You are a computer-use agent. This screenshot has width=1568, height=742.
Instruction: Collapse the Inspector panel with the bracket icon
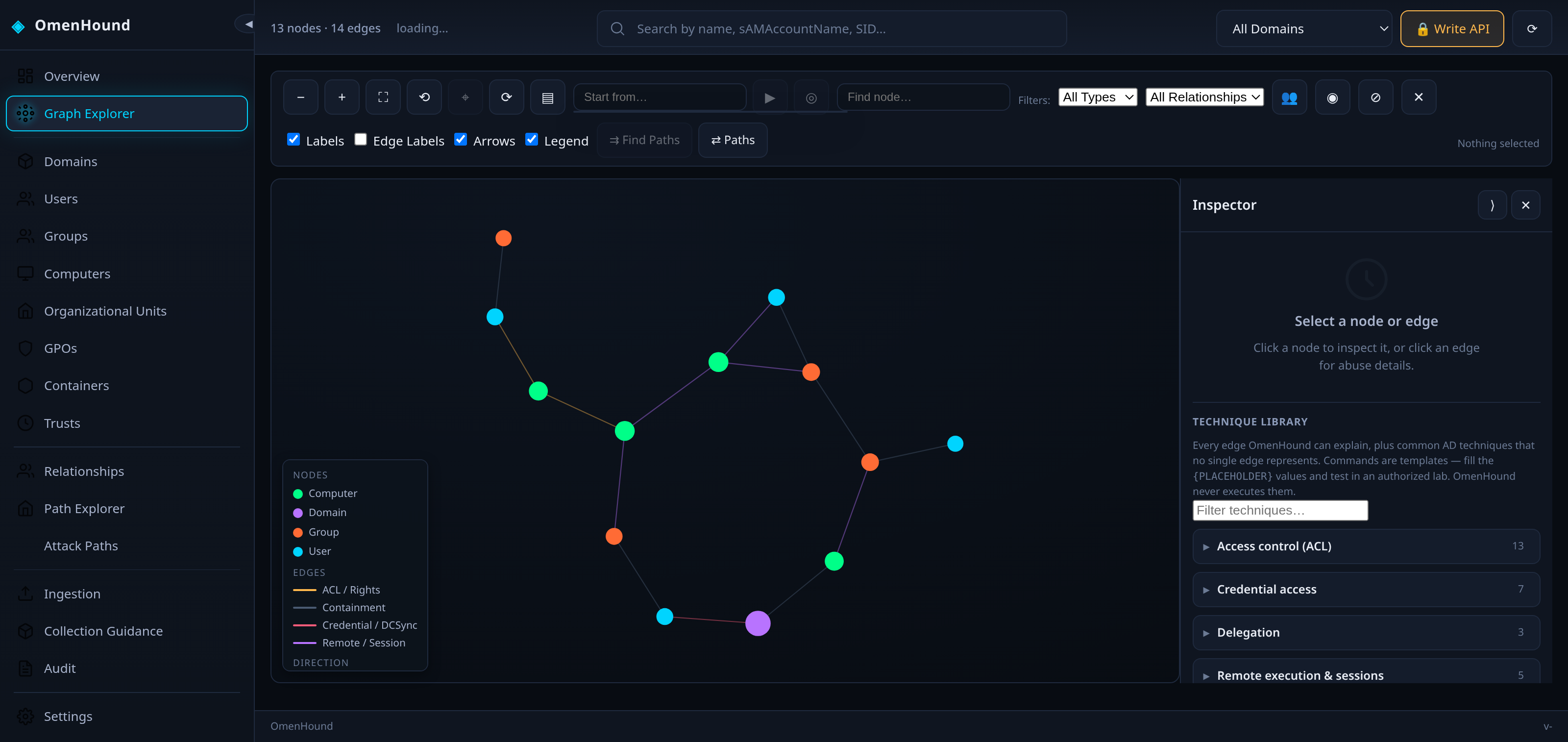click(x=1492, y=205)
